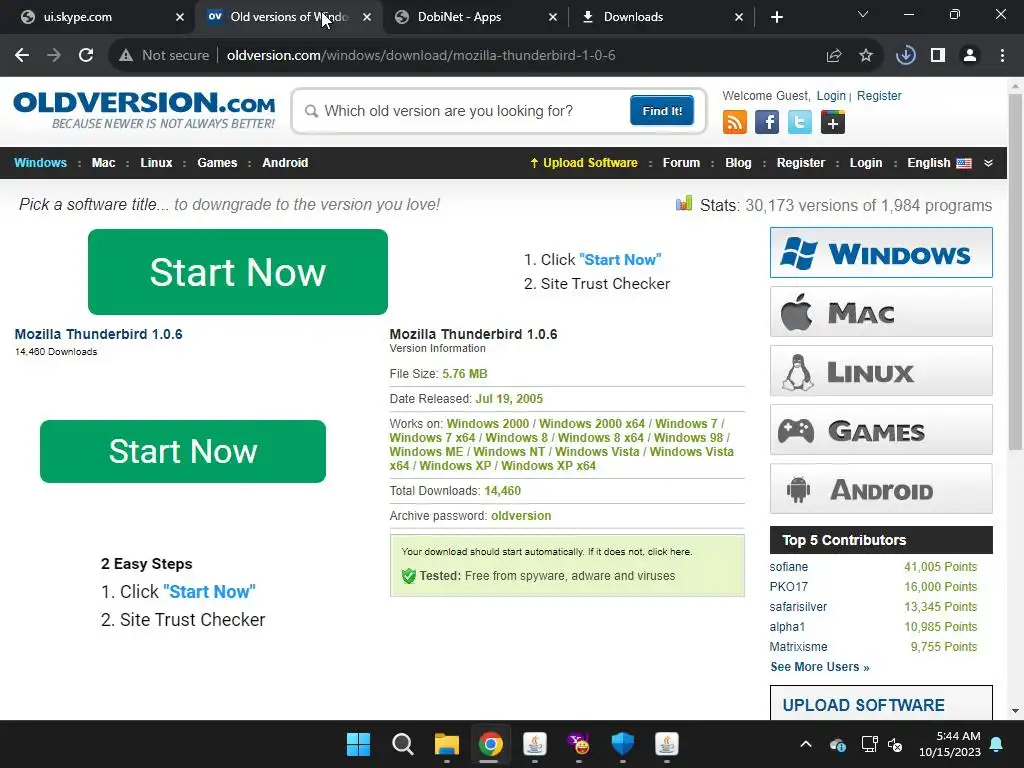Click Register link next to Welcome Guest

(879, 96)
